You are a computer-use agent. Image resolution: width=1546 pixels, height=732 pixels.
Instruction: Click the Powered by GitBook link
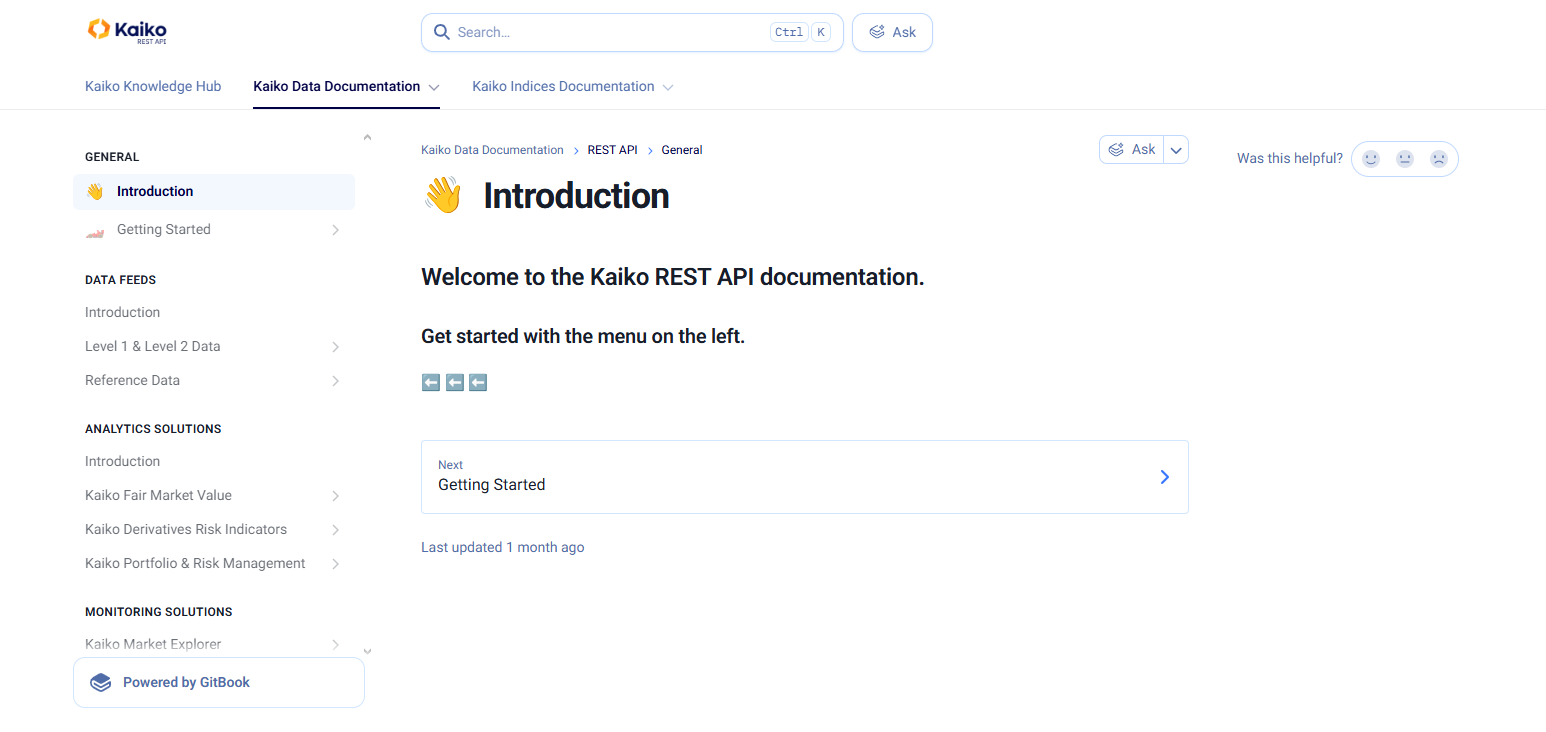[x=219, y=682]
